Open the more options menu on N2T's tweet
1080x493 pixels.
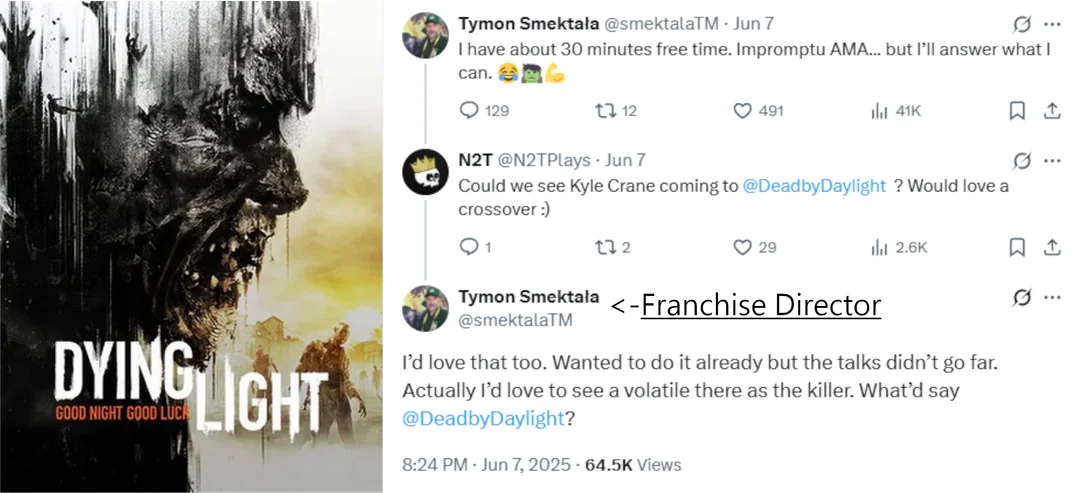pos(1052,160)
